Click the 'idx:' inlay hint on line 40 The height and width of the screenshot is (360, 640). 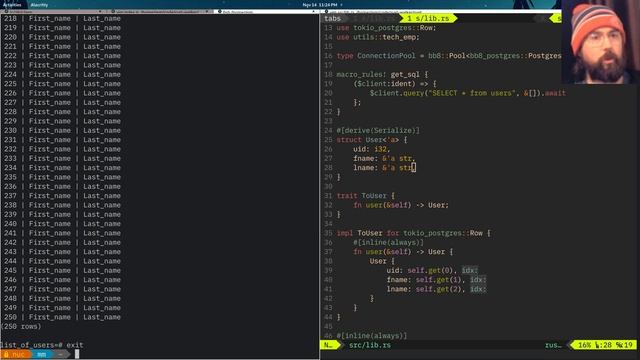click(x=478, y=280)
